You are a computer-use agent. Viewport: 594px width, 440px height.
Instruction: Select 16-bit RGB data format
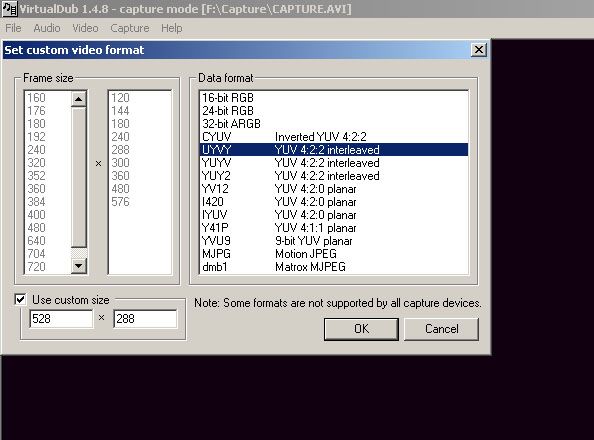[334, 98]
